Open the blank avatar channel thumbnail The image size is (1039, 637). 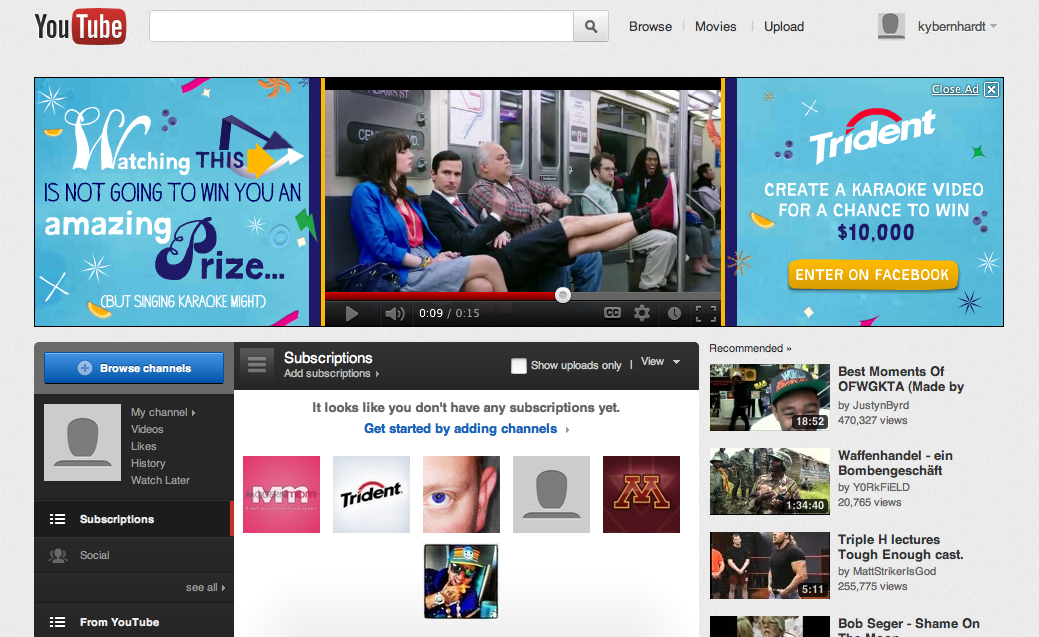tap(551, 494)
